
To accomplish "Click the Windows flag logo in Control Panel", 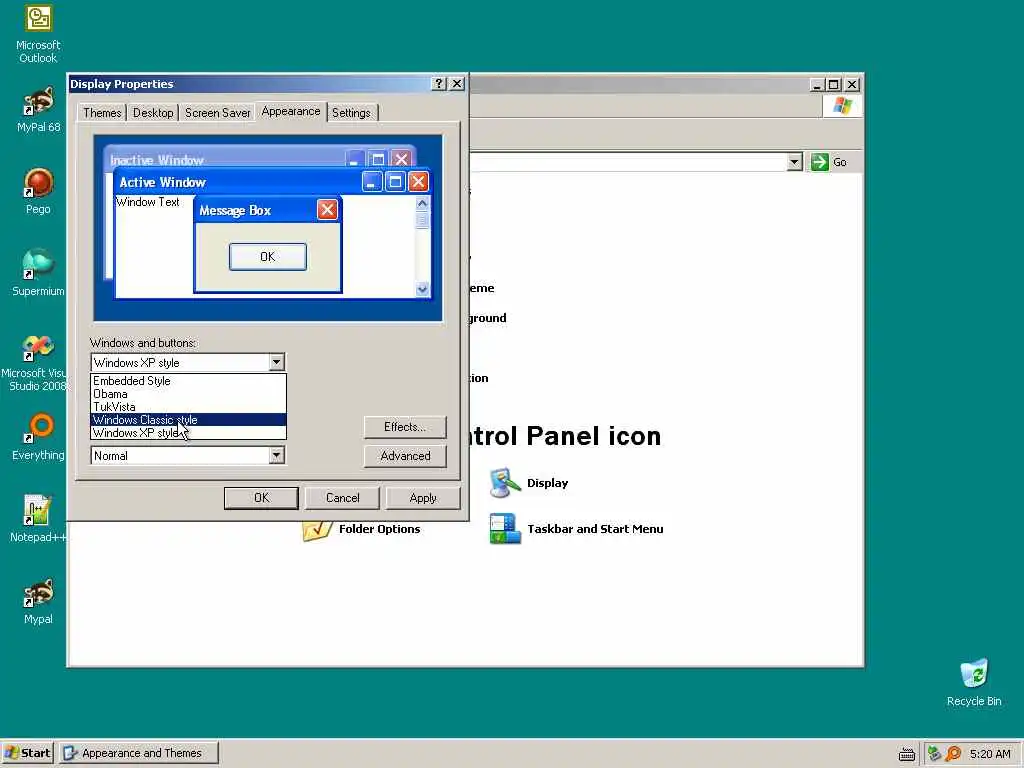I will pos(842,106).
